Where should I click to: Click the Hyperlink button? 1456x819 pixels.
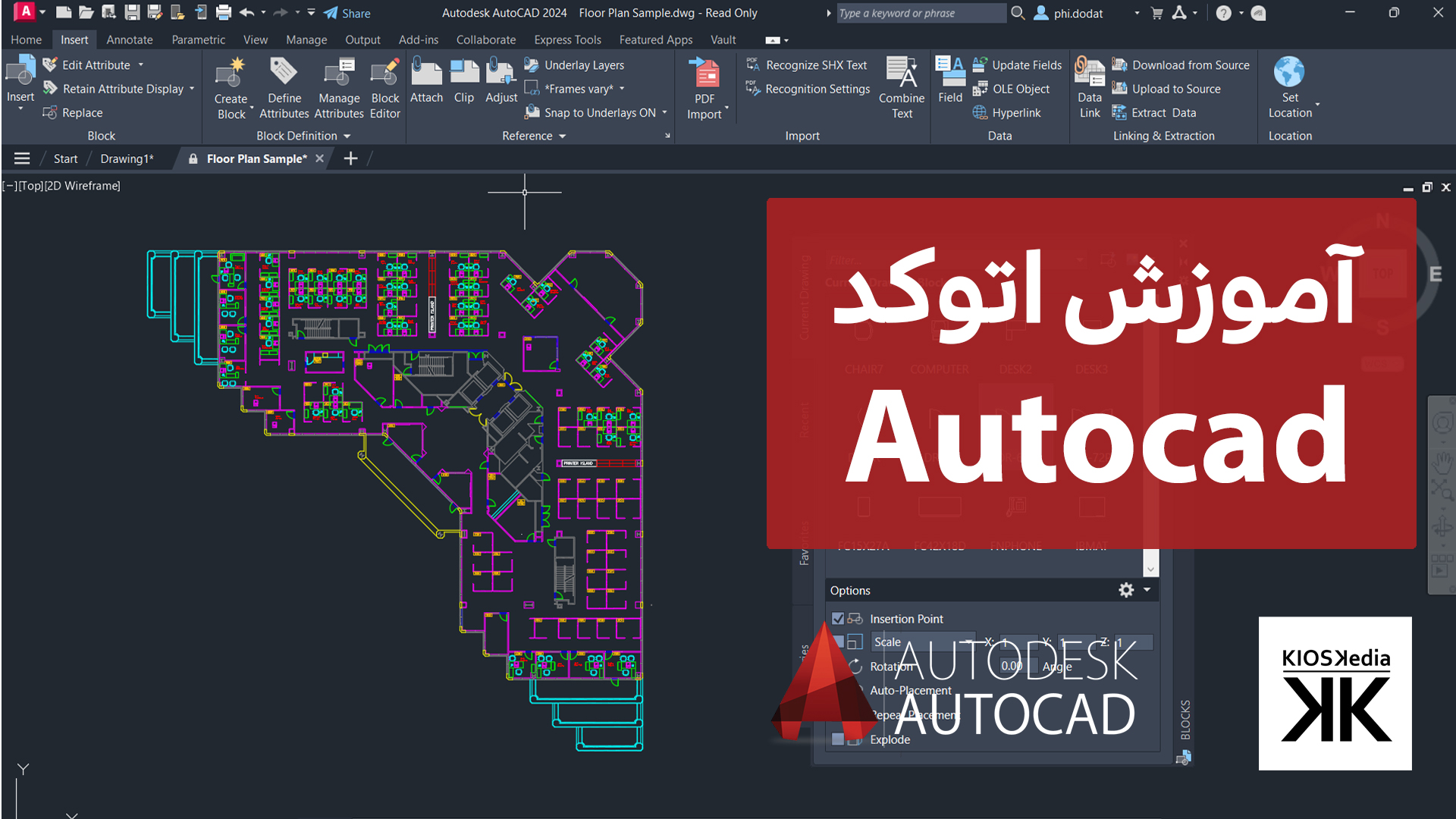tap(1006, 112)
